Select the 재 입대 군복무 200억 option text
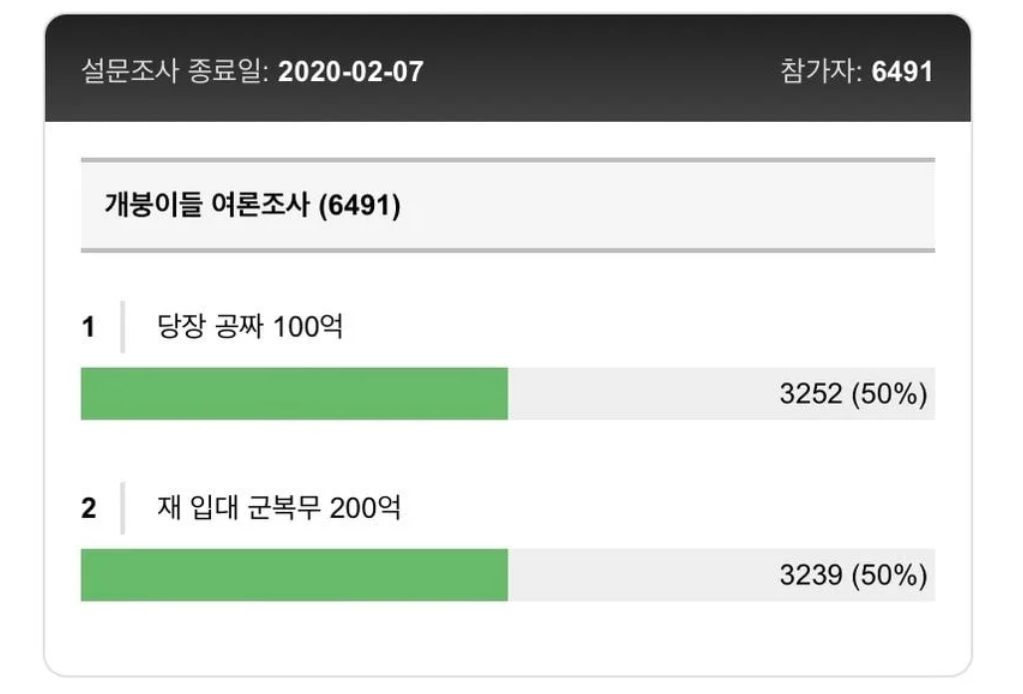Screen dimensions: 1023x694 (x=279, y=508)
